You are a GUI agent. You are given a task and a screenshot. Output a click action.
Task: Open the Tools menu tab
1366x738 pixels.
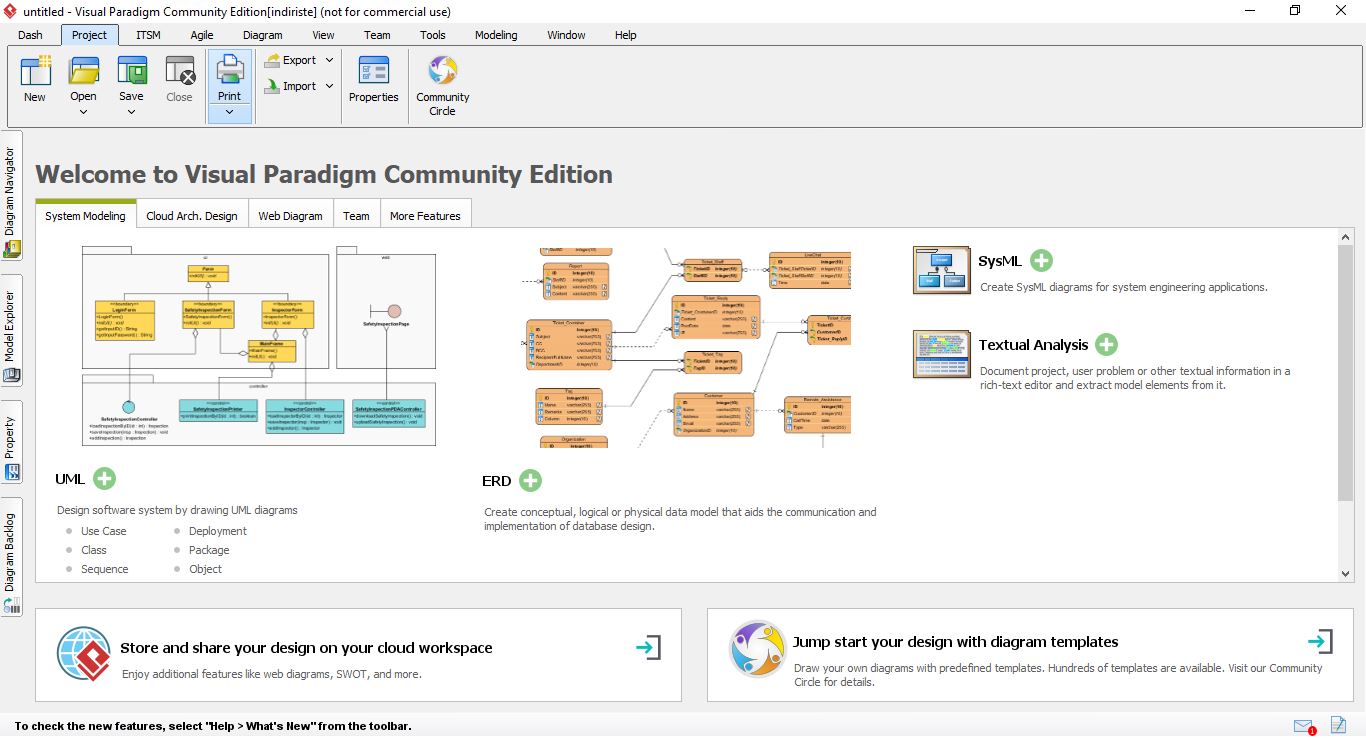tap(433, 35)
